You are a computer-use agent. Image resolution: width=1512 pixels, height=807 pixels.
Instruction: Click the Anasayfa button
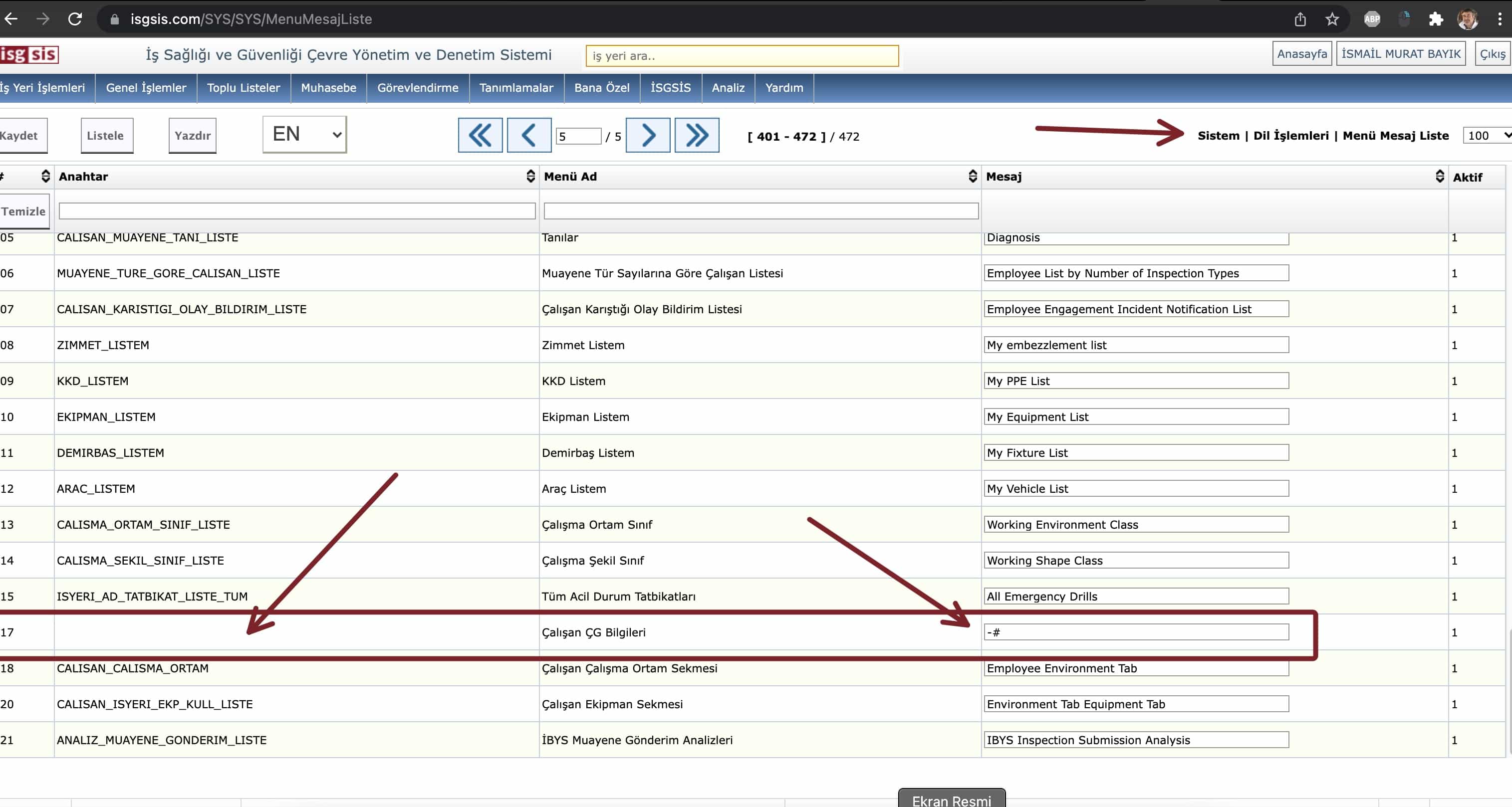point(1301,54)
